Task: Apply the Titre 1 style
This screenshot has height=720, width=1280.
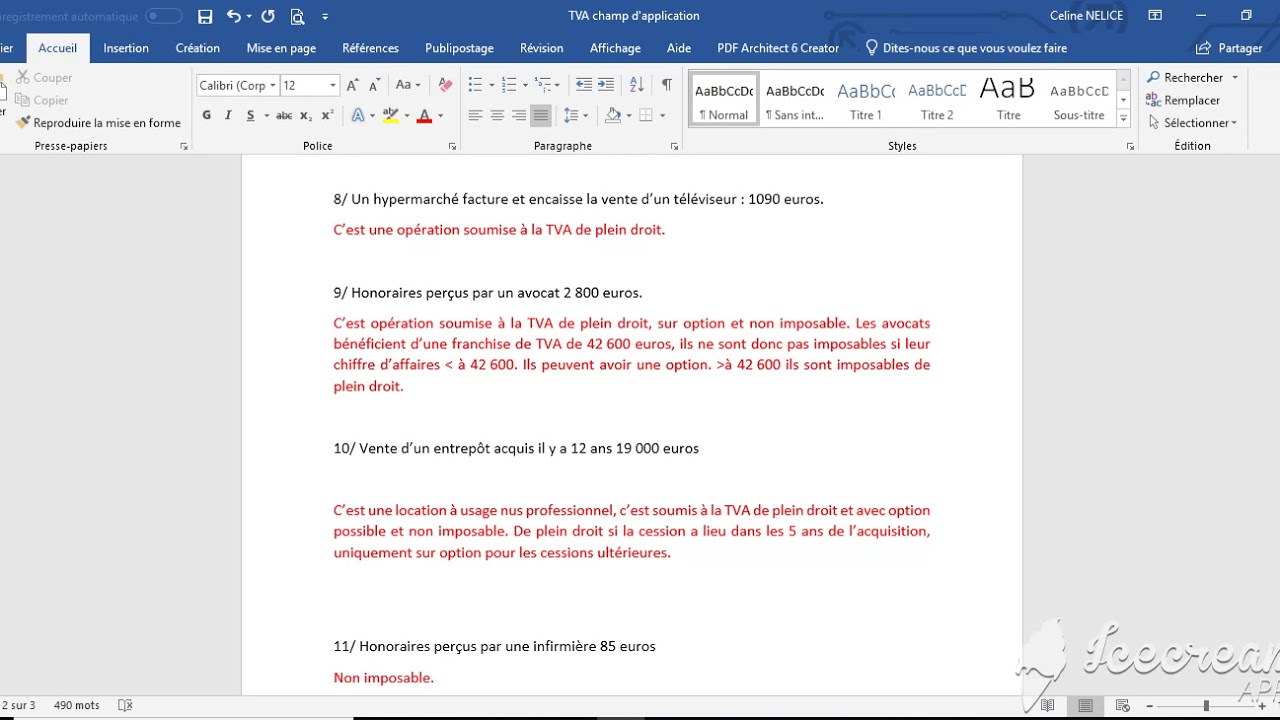Action: coord(866,99)
